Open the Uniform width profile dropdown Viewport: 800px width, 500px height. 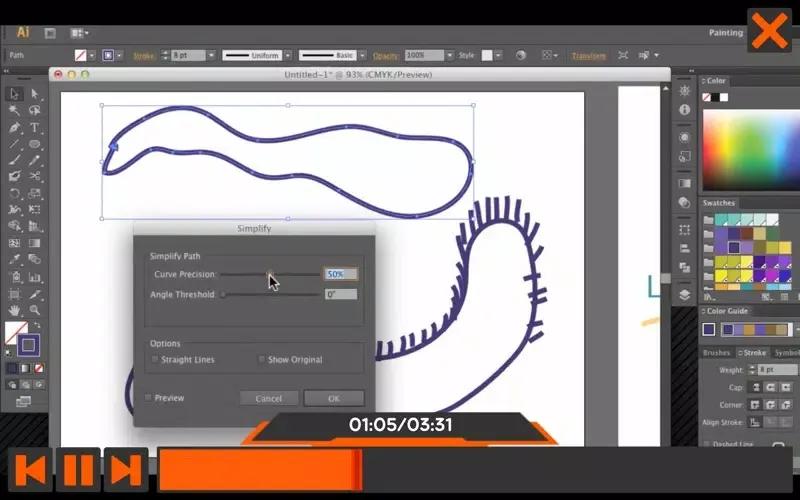tap(288, 55)
